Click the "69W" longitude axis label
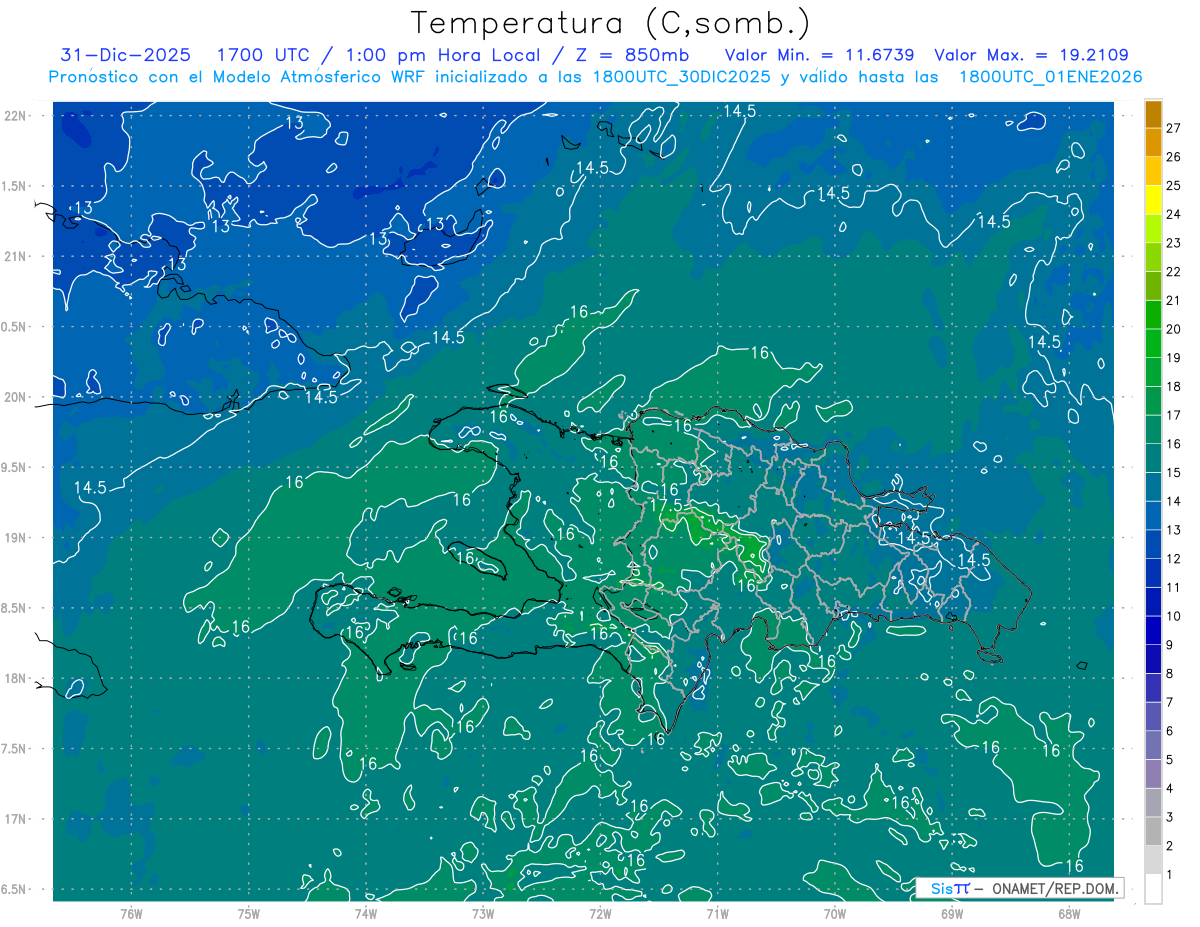Viewport: 1200px width, 927px height. (x=952, y=913)
